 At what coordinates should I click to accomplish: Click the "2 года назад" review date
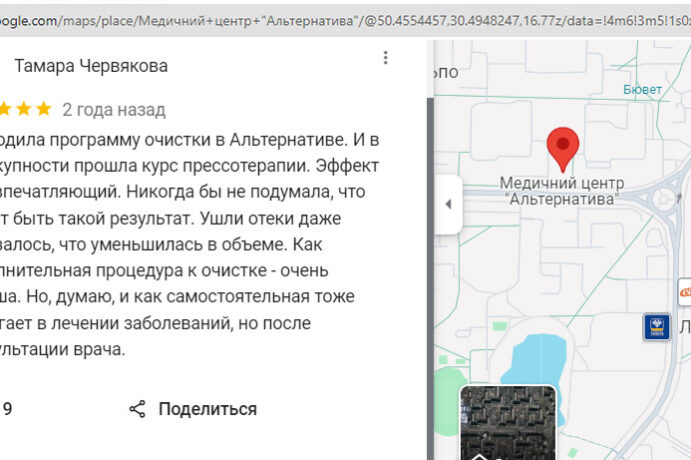[x=114, y=110]
